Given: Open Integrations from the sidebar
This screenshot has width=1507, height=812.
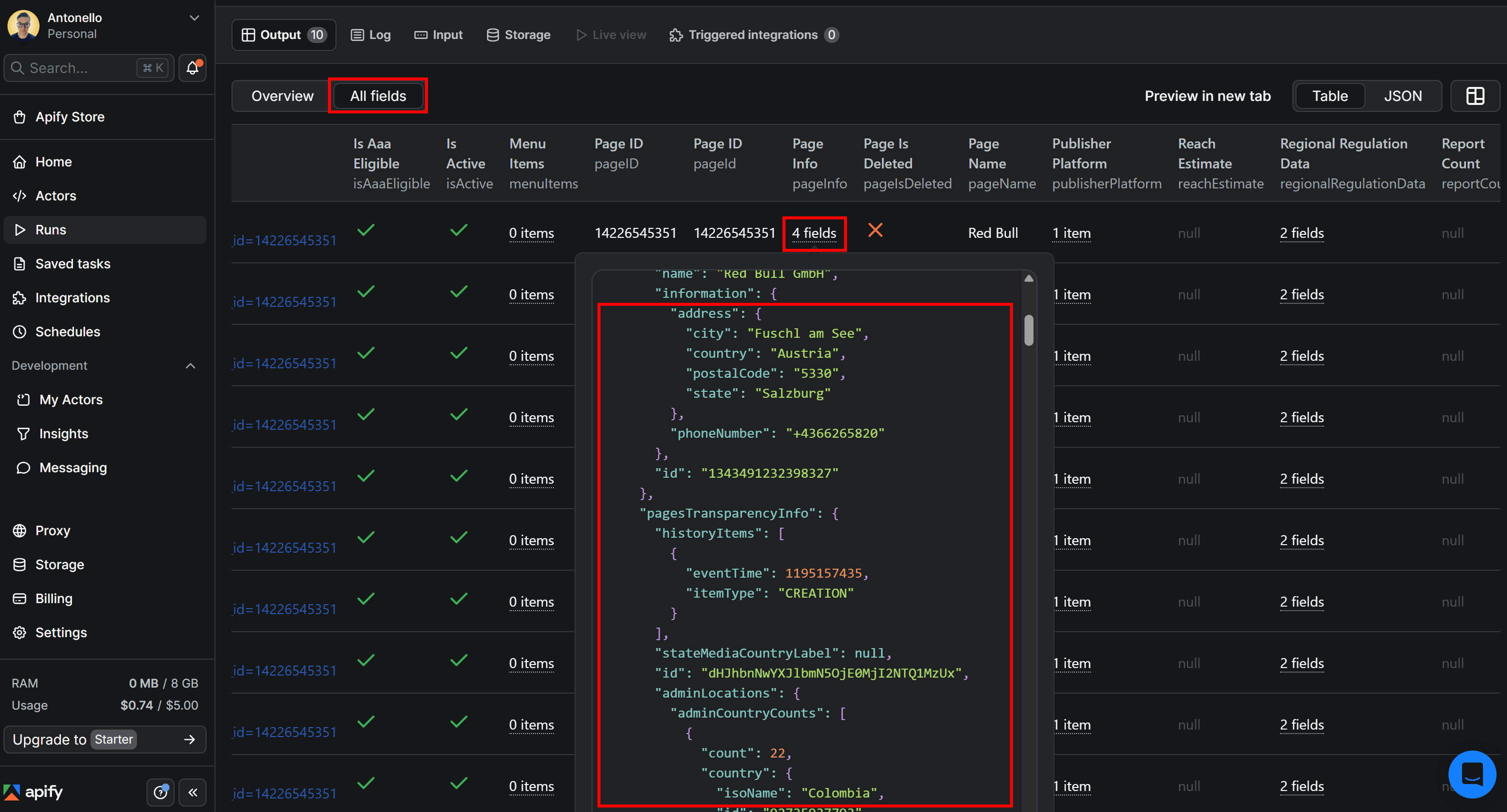Looking at the screenshot, I should (71, 297).
